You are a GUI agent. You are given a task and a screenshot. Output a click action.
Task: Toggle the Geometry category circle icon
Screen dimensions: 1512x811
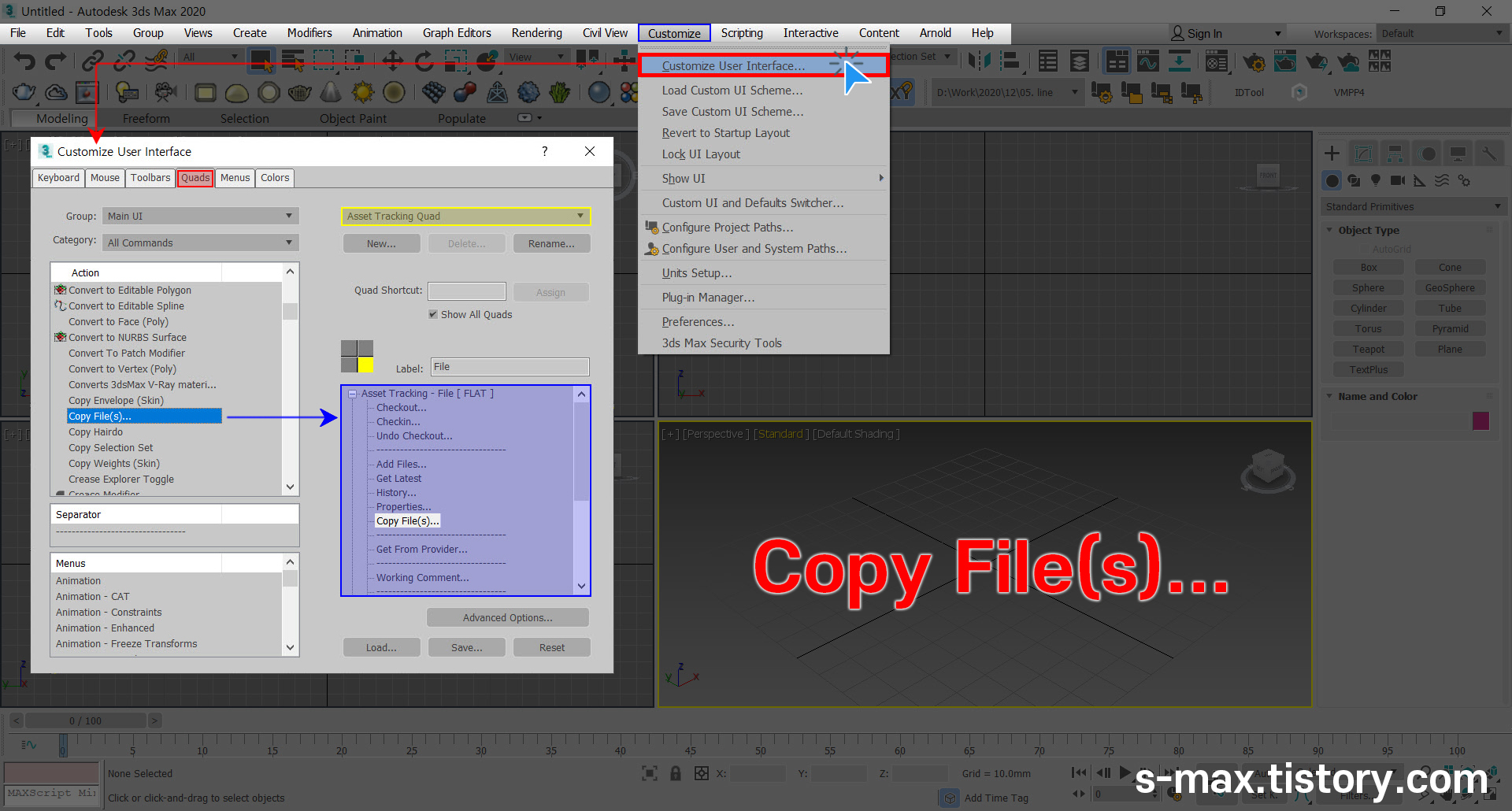tap(1332, 180)
